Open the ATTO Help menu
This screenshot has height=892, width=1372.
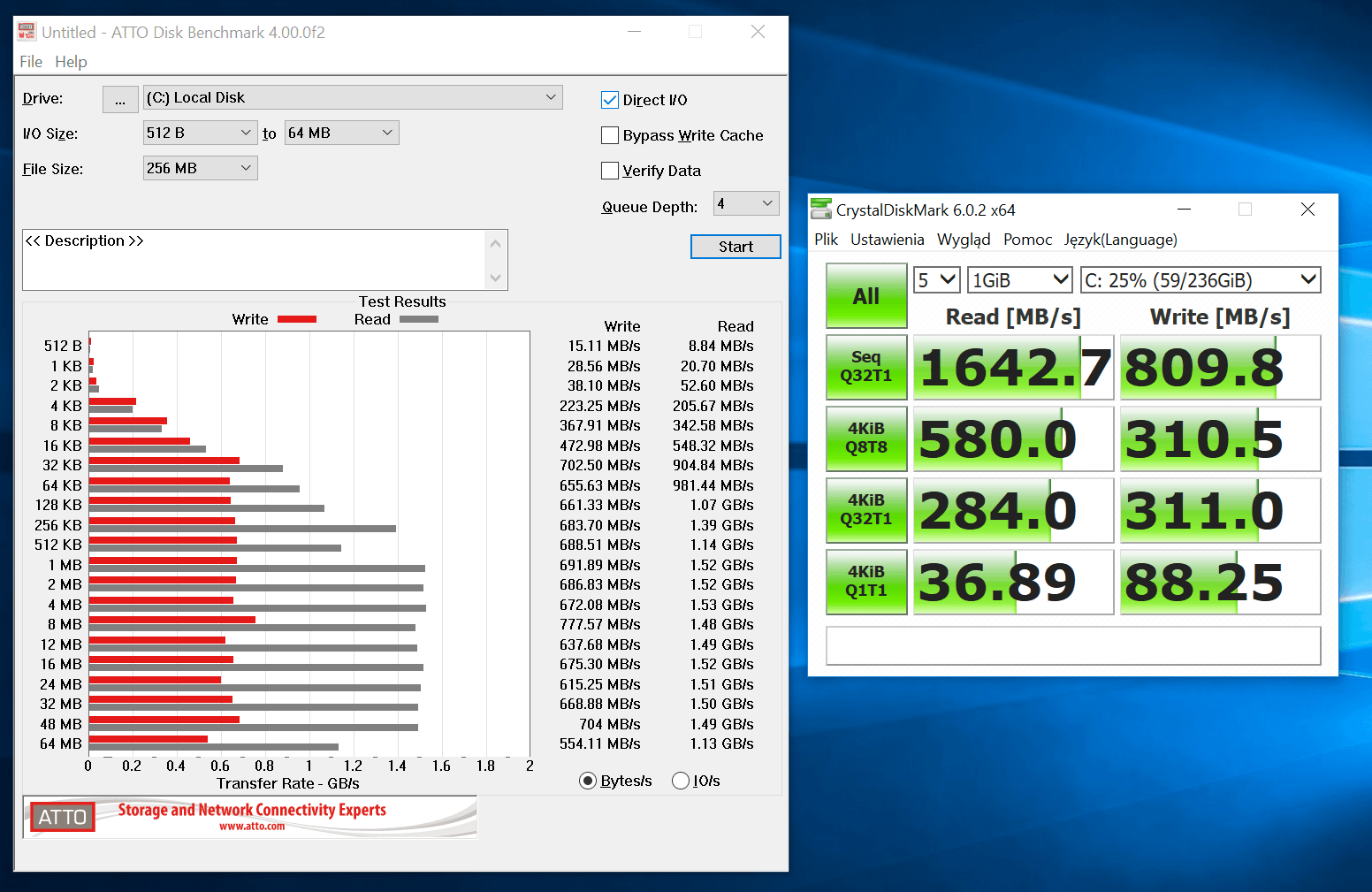(71, 62)
